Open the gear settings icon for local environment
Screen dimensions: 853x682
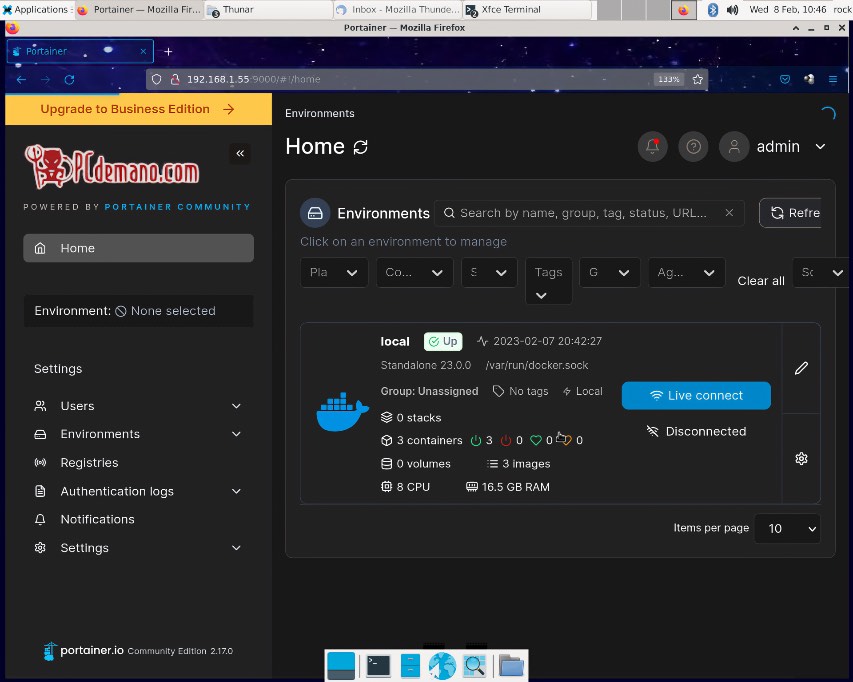coord(801,458)
